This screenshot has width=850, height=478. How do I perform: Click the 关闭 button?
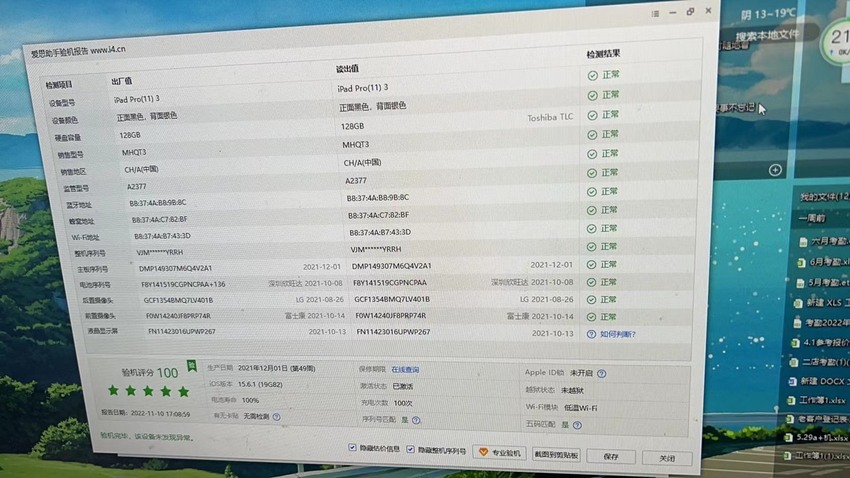pos(667,458)
